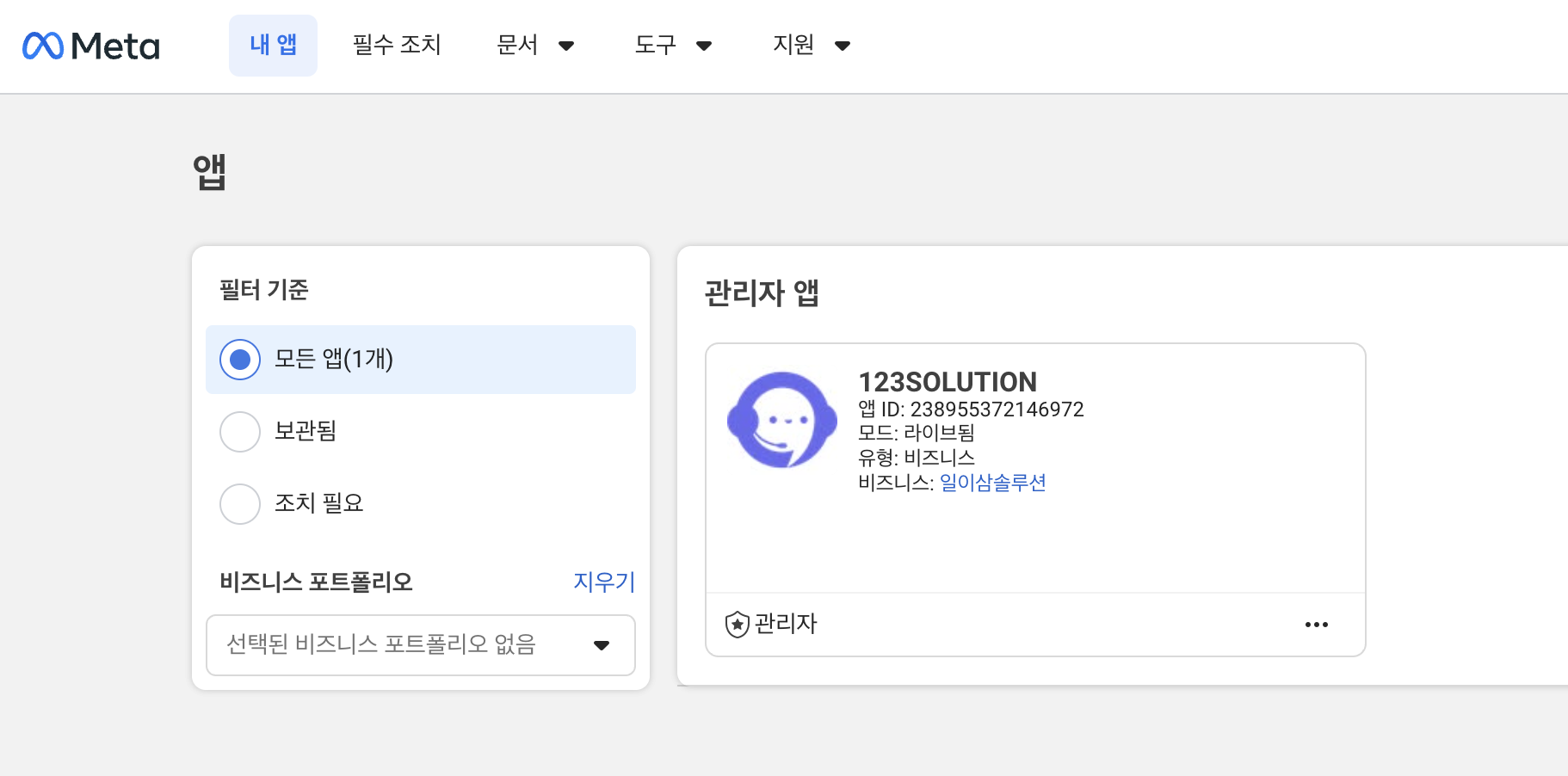This screenshot has width=1568, height=776.
Task: Click the 유형: 비즈니스 text line
Action: (916, 458)
